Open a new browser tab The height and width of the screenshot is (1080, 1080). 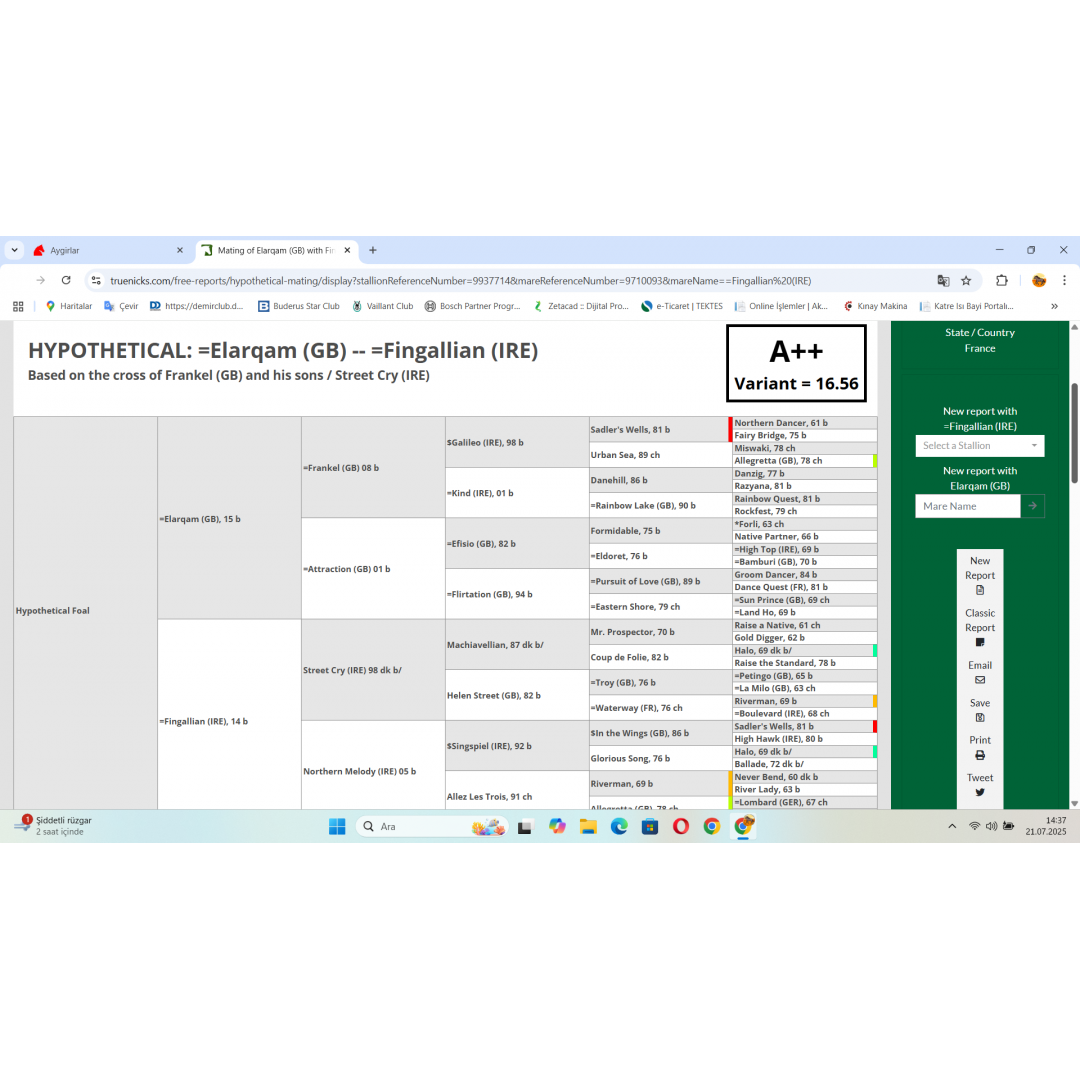coord(373,250)
